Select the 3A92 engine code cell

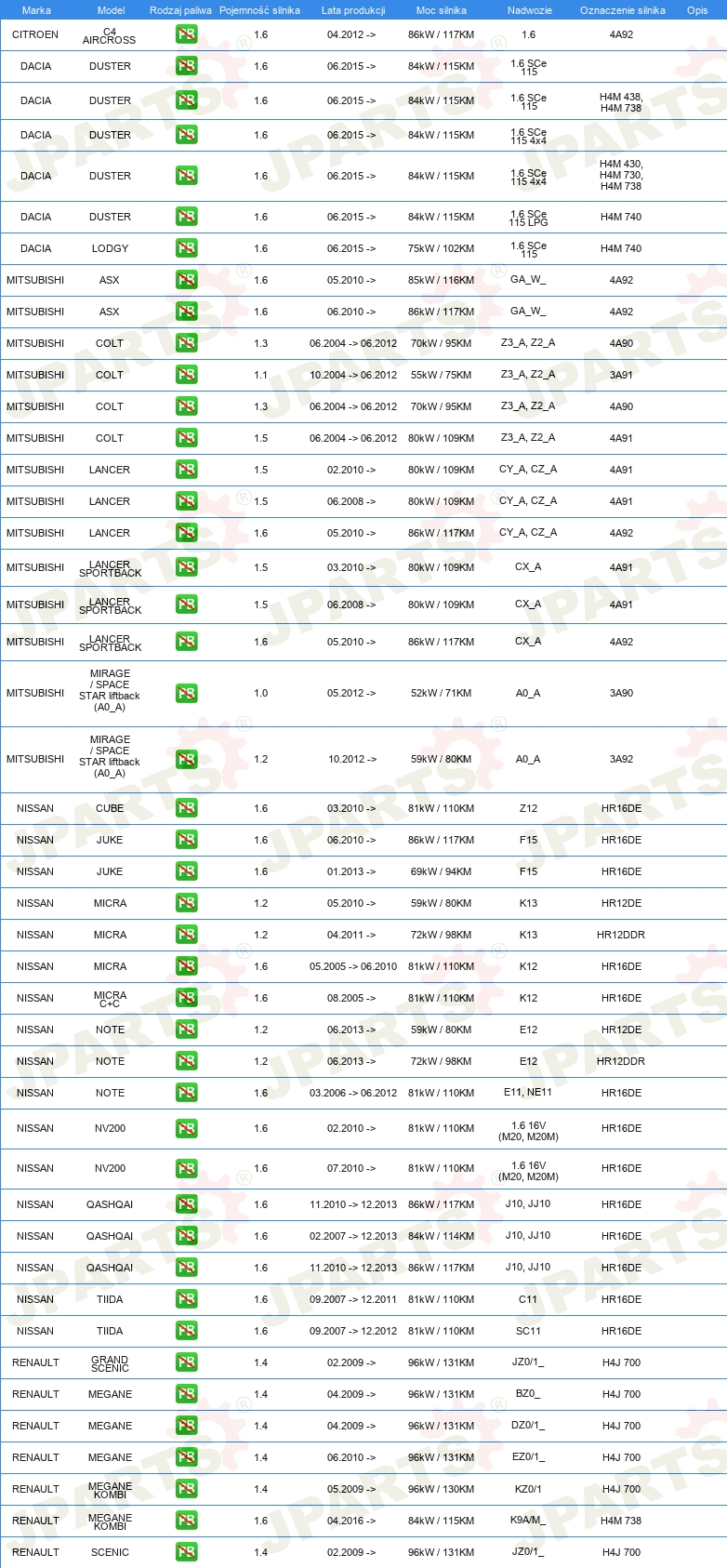pos(621,759)
